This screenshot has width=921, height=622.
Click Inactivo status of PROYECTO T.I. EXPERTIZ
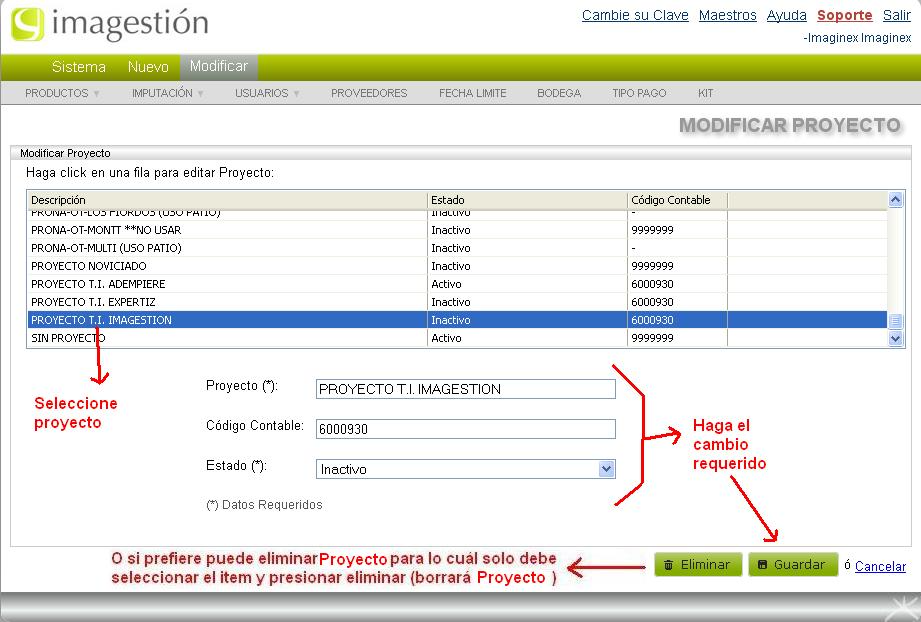click(451, 302)
